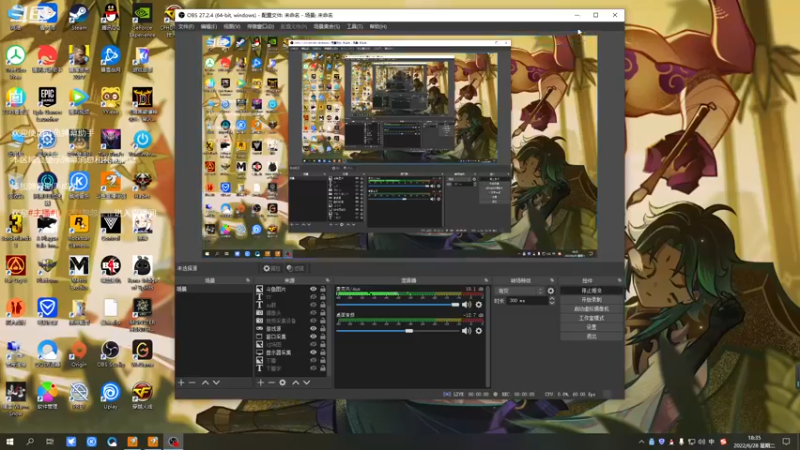800x450 pixels.
Task: Pop out the Sources (来源) dock icon
Action: pyautogui.click(x=328, y=280)
